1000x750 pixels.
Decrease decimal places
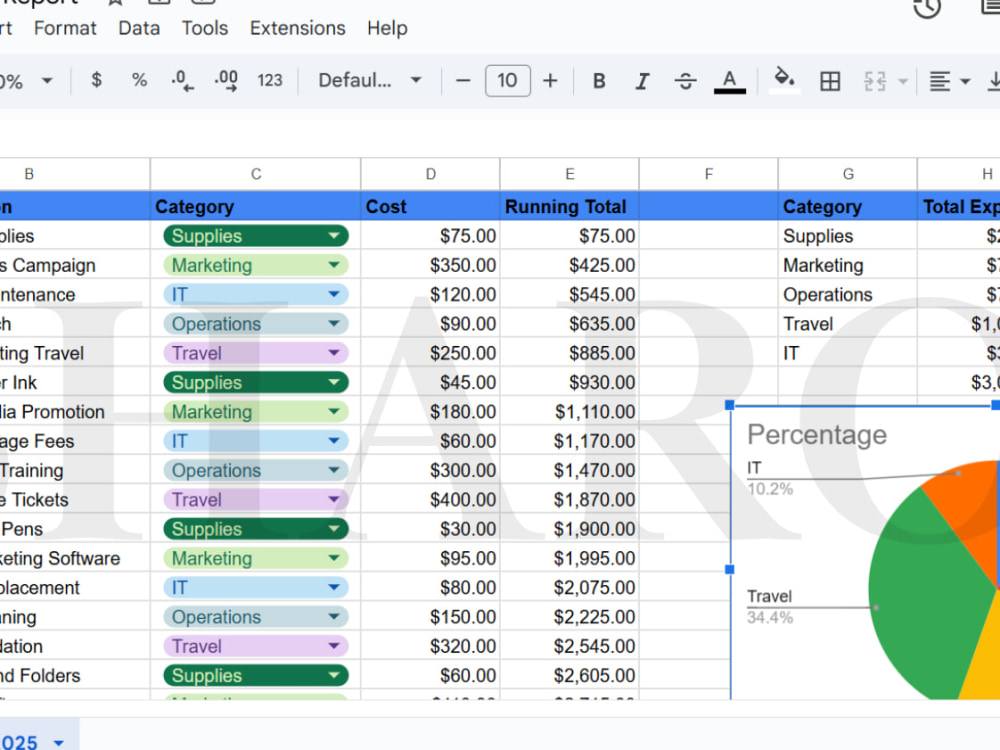(182, 80)
